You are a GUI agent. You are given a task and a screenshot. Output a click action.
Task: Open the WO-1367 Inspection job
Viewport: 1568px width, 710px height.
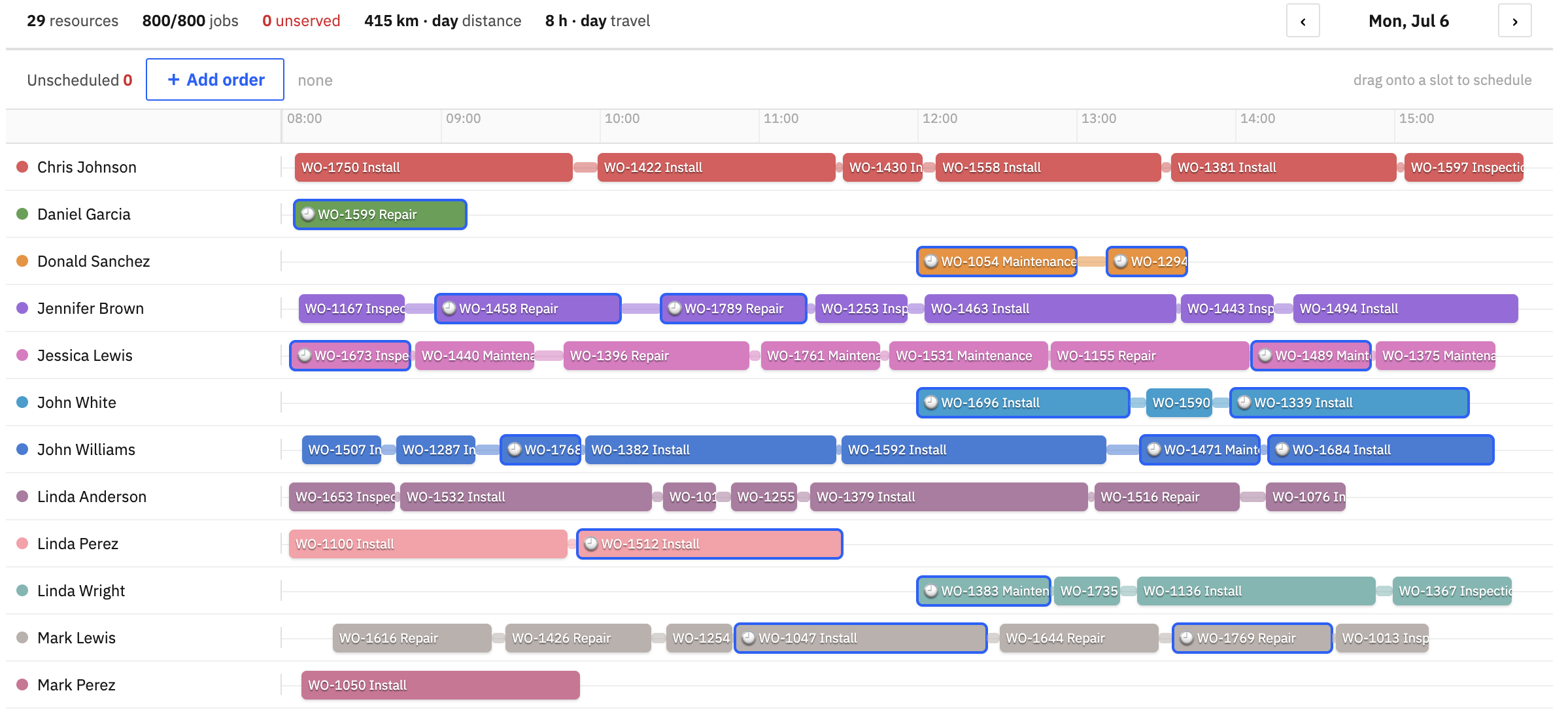pyautogui.click(x=1452, y=591)
